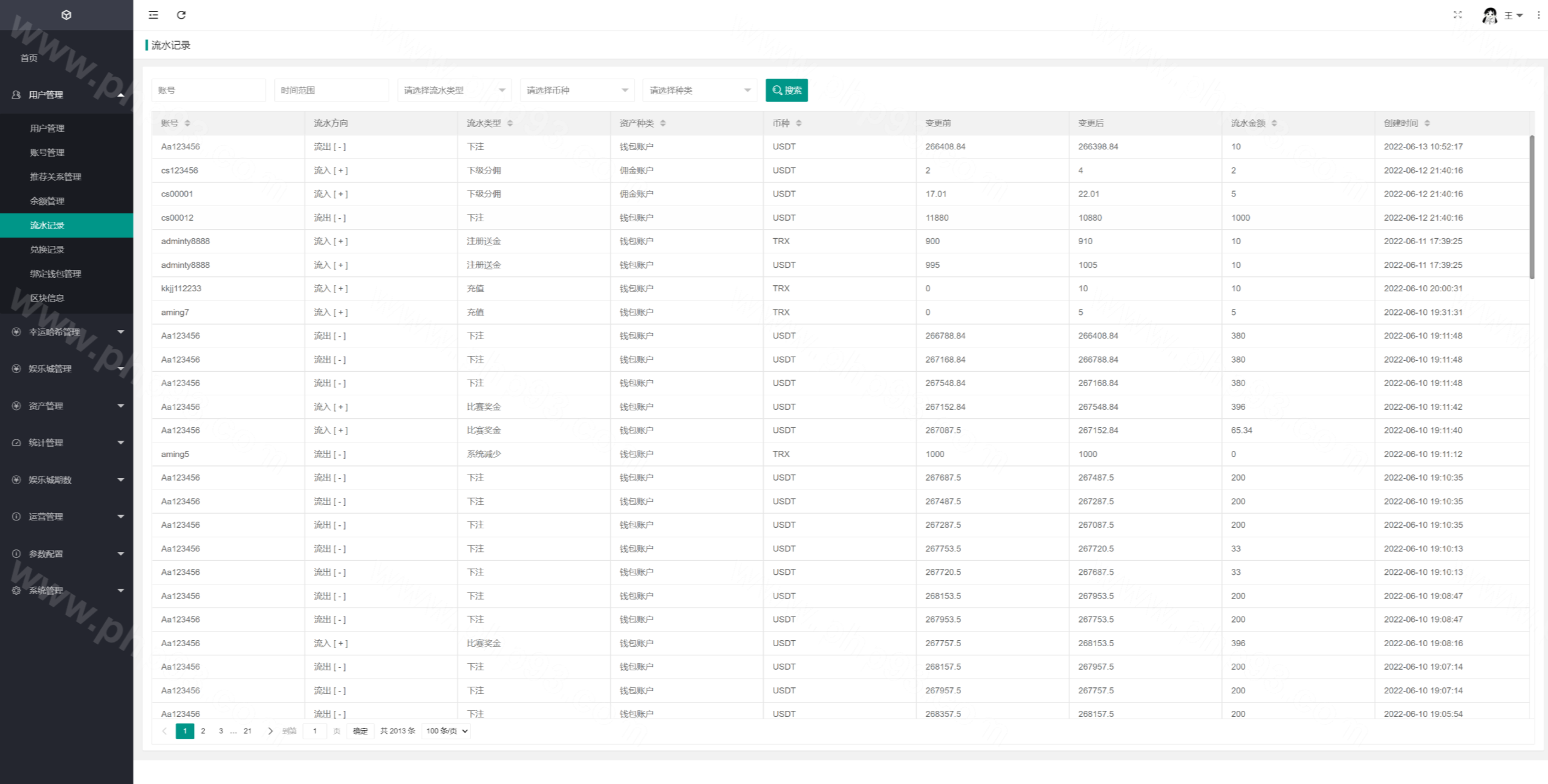The width and height of the screenshot is (1548, 784).
Task: Click the page refresh icon
Action: point(181,15)
